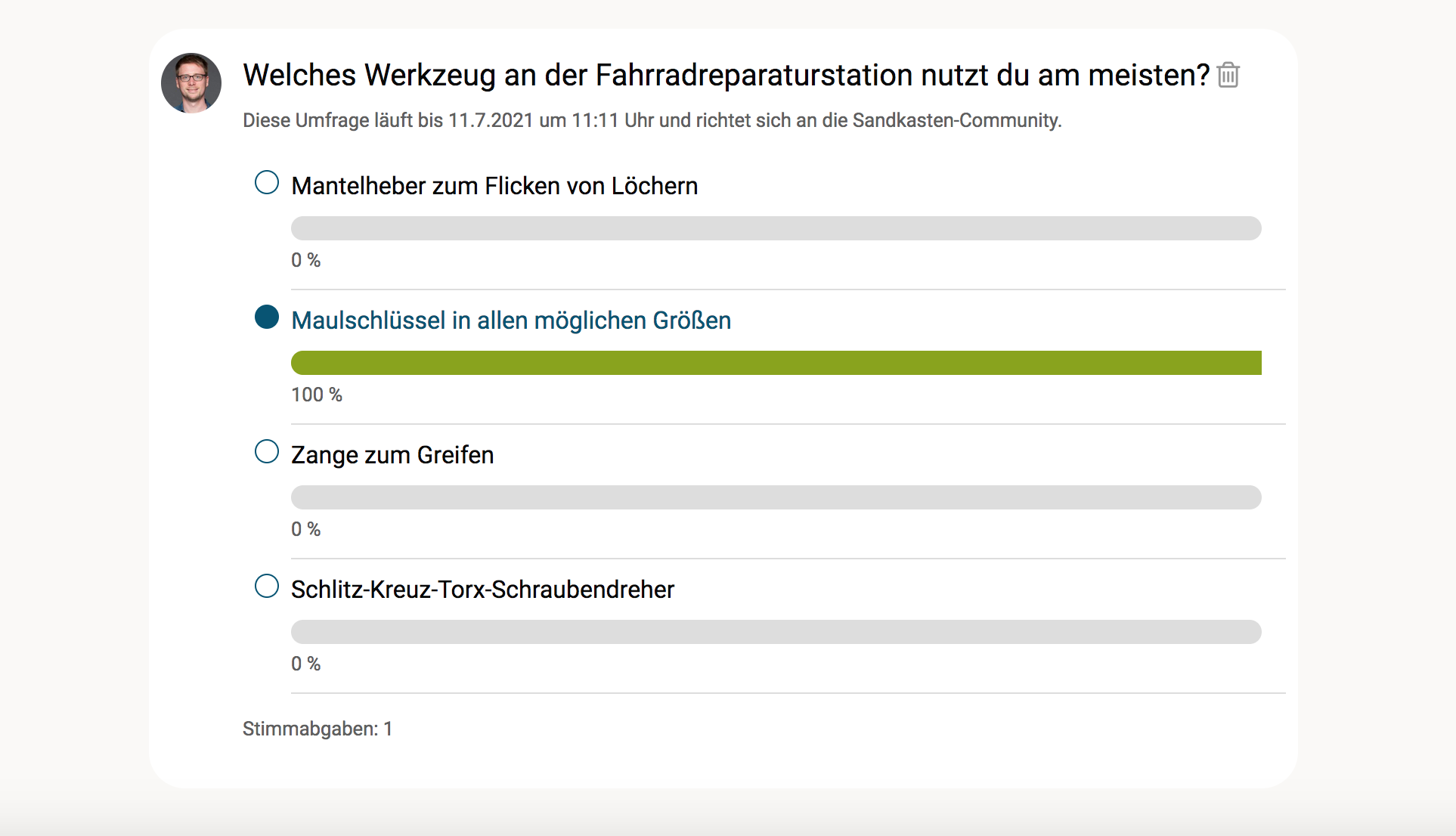The height and width of the screenshot is (836, 1456).
Task: Click the grey result bar for Zange
Action: coord(776,497)
